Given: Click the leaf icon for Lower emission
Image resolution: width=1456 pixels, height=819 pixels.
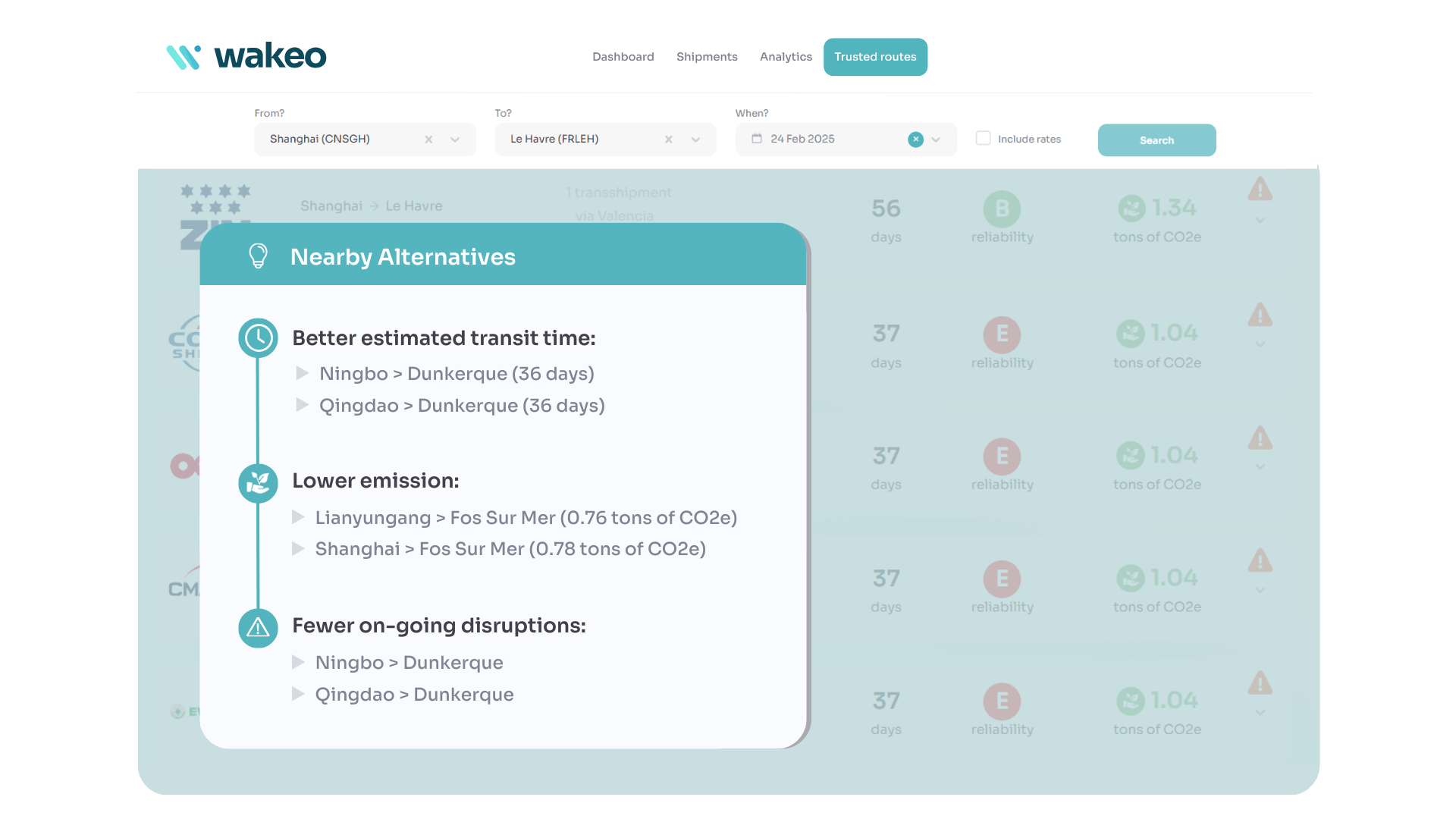Looking at the screenshot, I should coord(258,483).
